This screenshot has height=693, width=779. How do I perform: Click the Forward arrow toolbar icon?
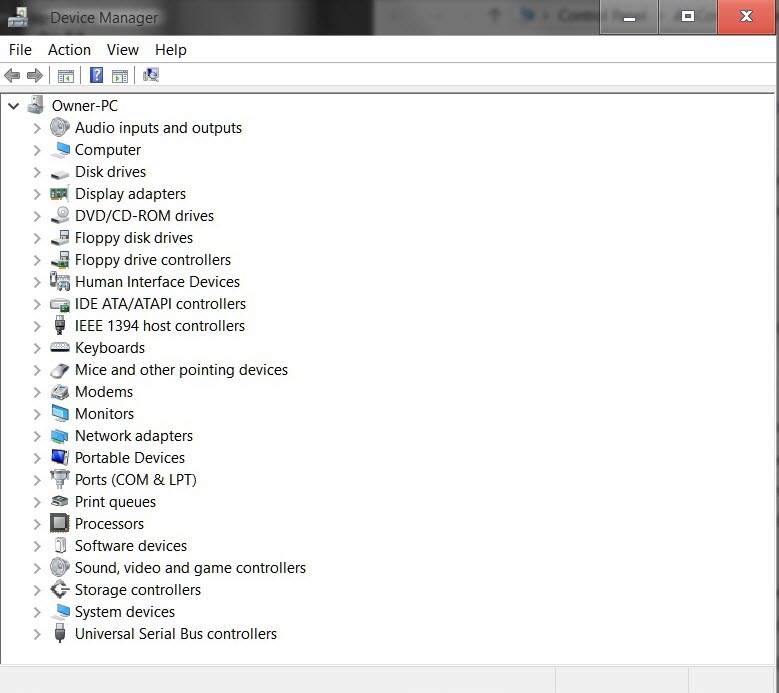[x=34, y=76]
